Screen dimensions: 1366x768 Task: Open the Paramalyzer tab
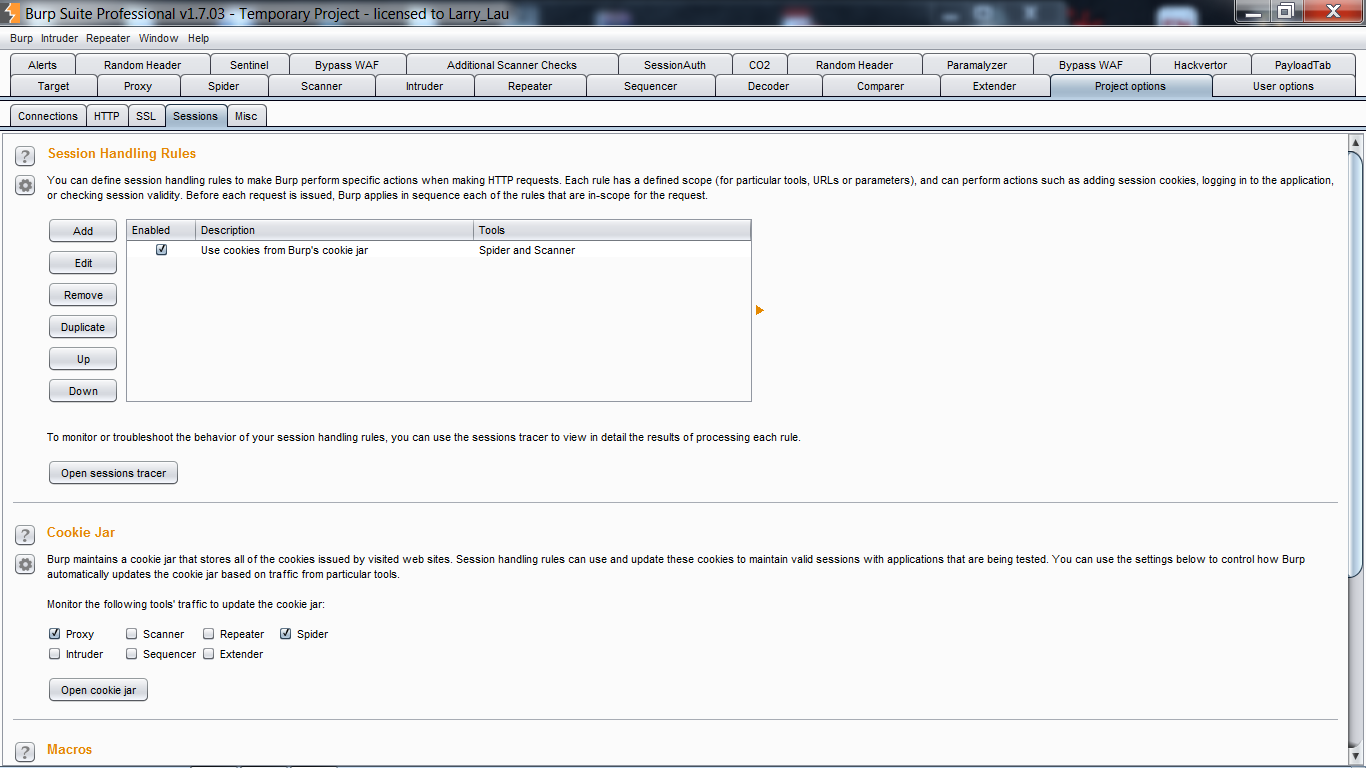point(977,65)
